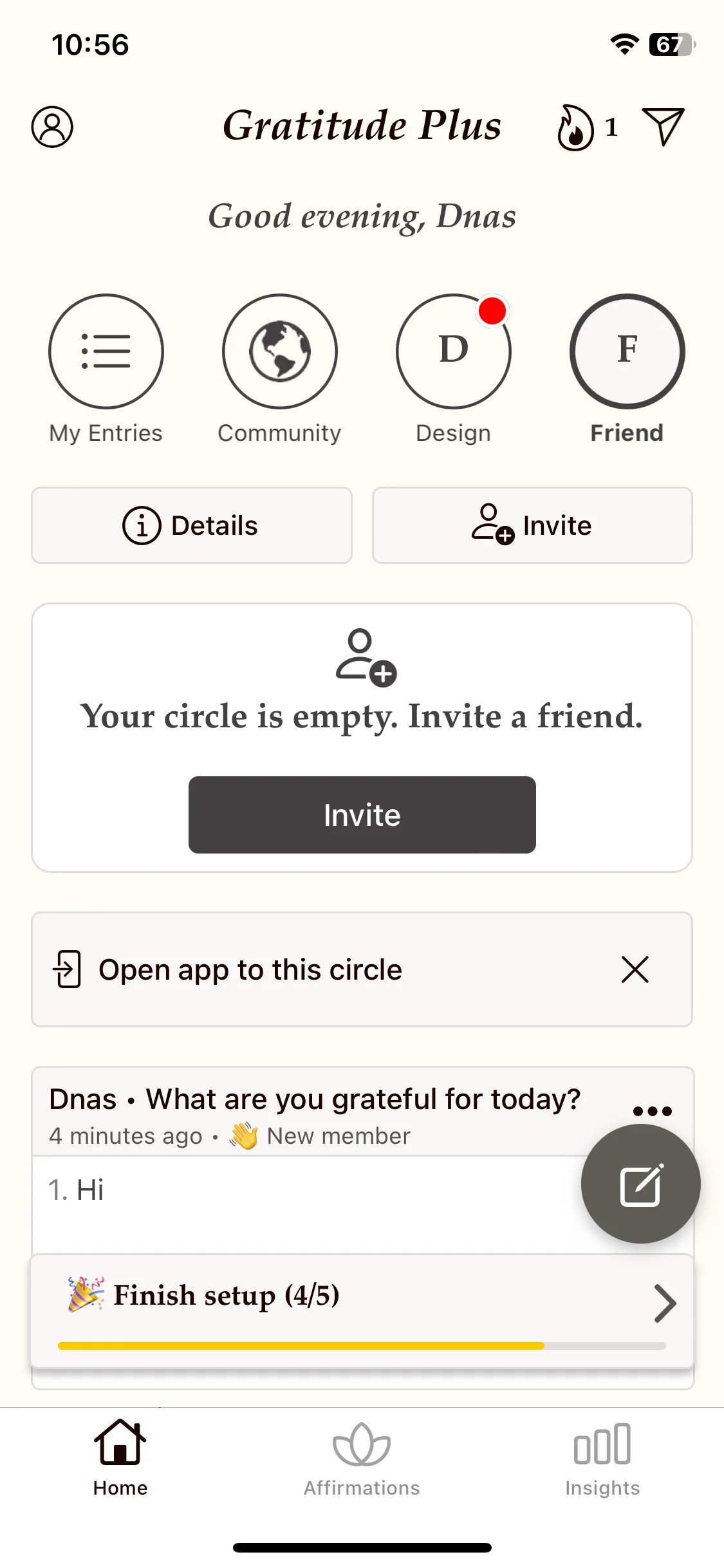Tap the compose new entry floating button
Screen dimensions: 724x1568
(x=640, y=1184)
